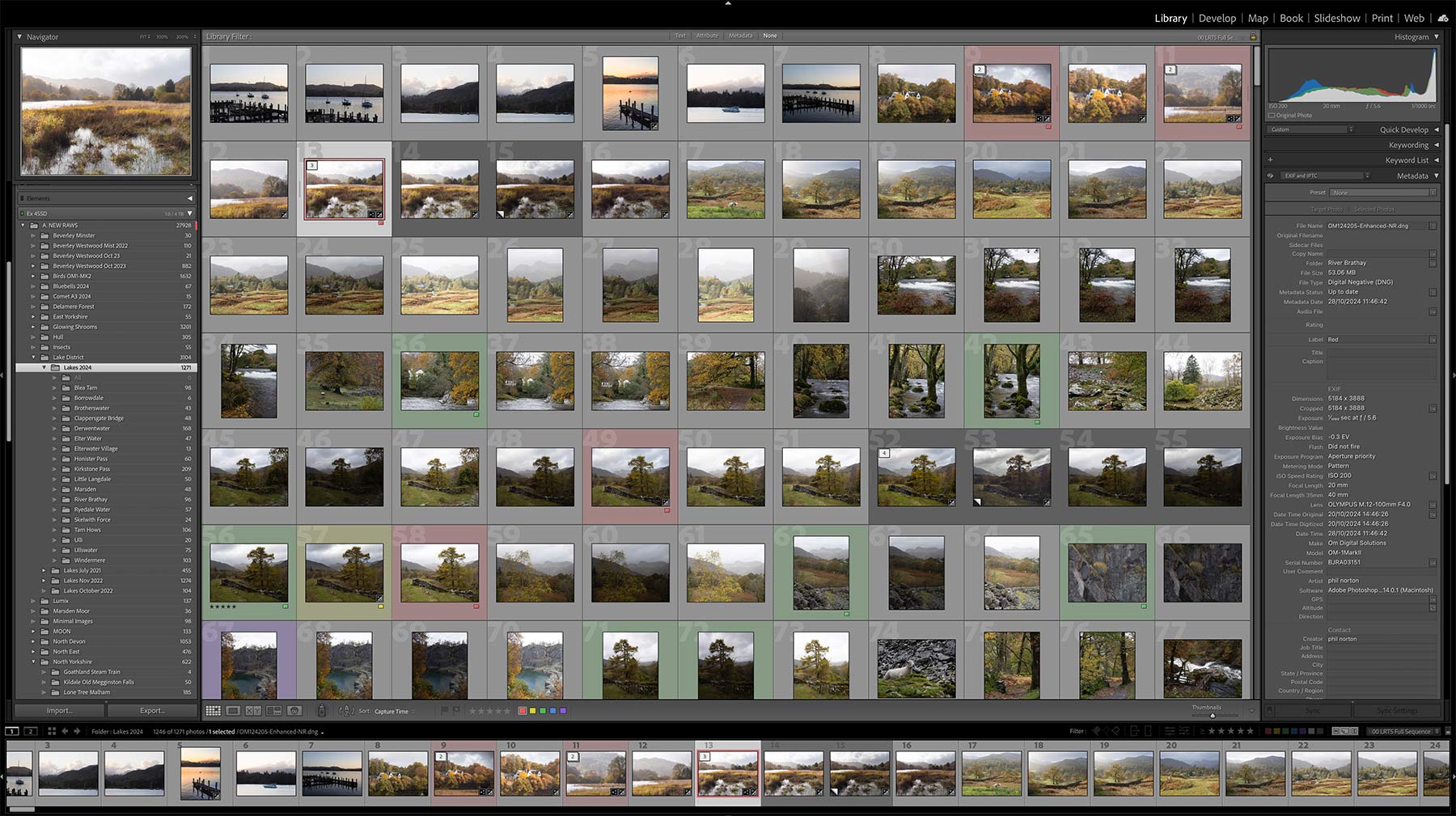Open Compare view from toolbar
Viewport: 1456px width, 816px height.
(x=253, y=711)
